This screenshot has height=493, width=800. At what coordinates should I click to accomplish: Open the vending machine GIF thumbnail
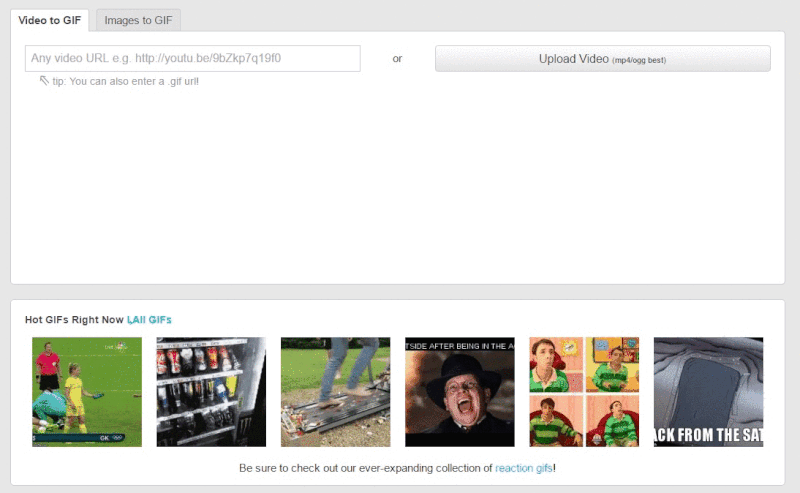coord(211,392)
